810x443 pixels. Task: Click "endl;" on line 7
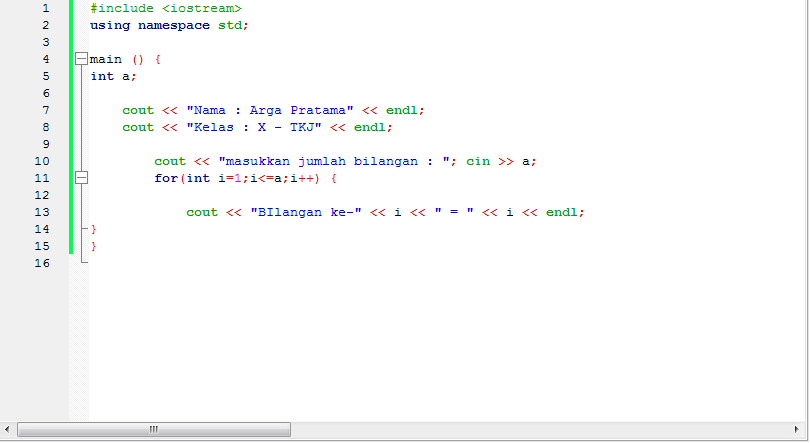pos(405,110)
